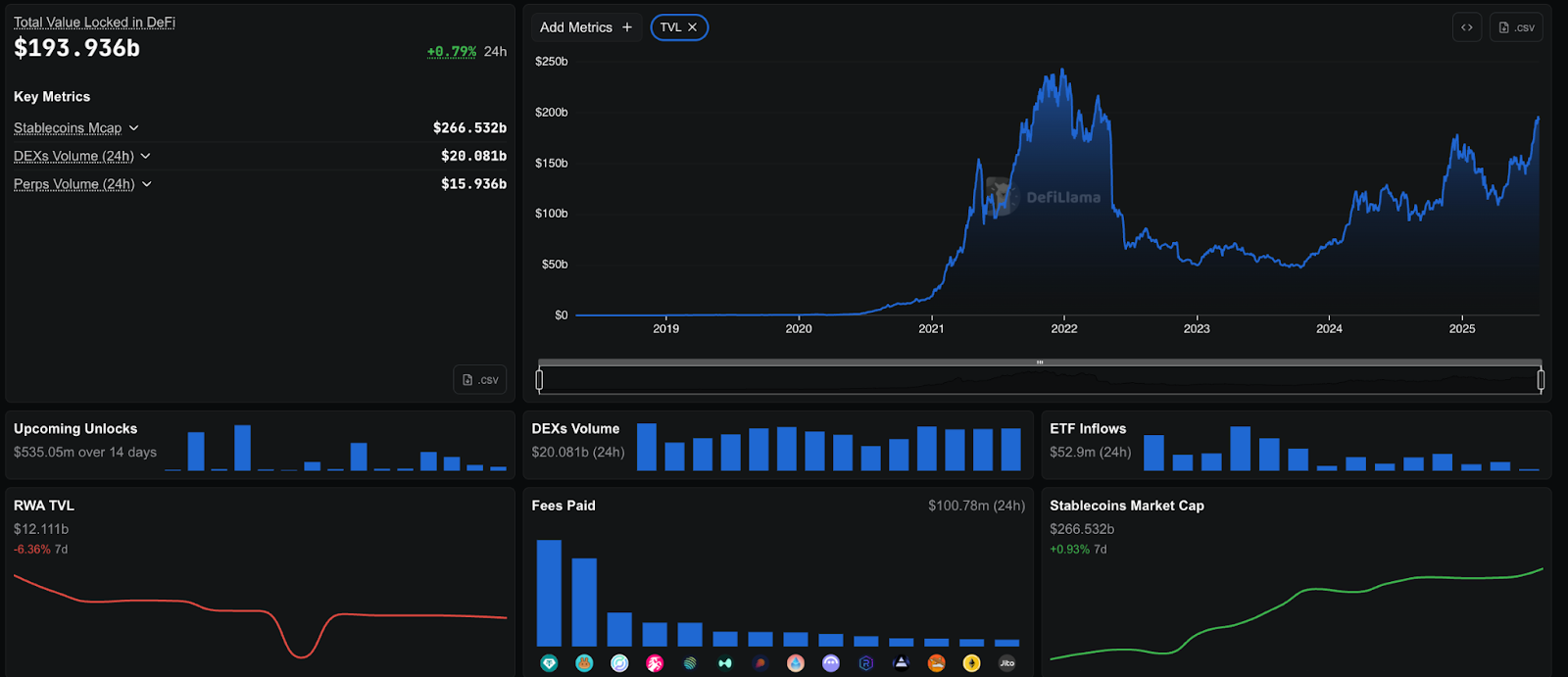Open the Stablecoins Market Cap card
The image size is (1568, 677).
(1126, 506)
